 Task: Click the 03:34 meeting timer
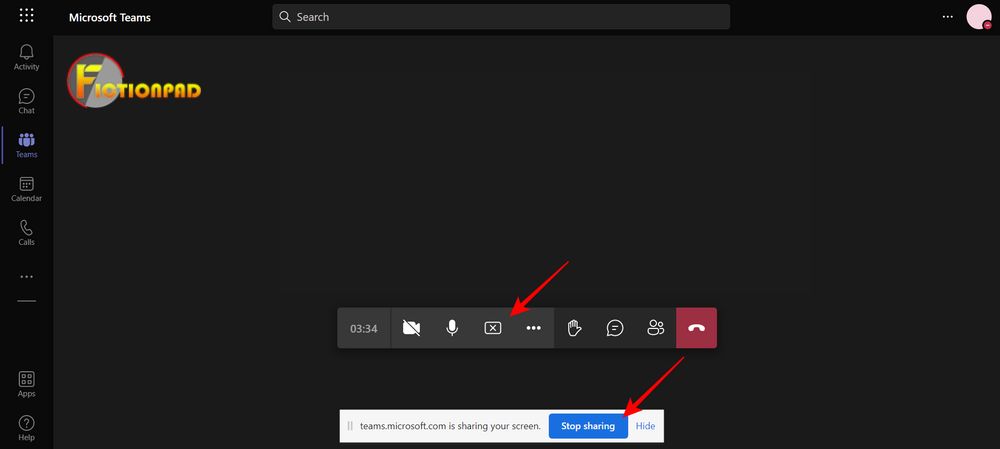pos(364,328)
